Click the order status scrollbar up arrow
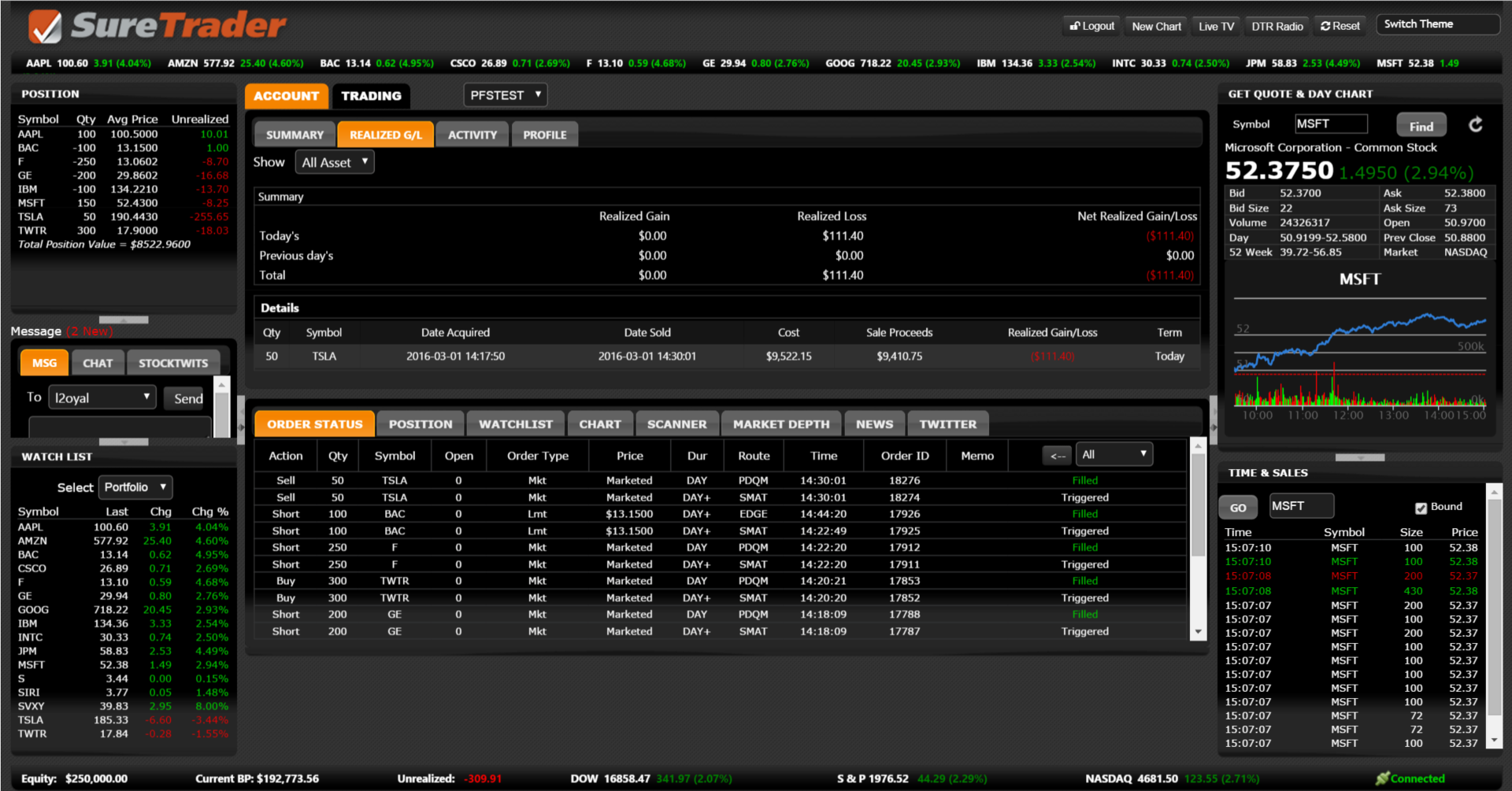 coord(1198,445)
